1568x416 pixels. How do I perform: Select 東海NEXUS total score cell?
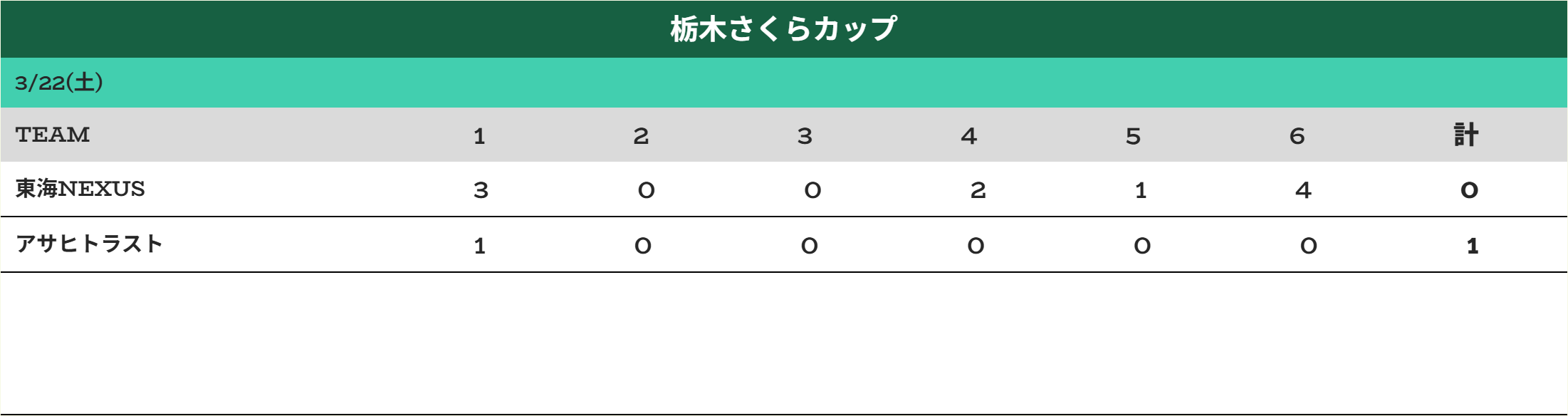click(1469, 190)
